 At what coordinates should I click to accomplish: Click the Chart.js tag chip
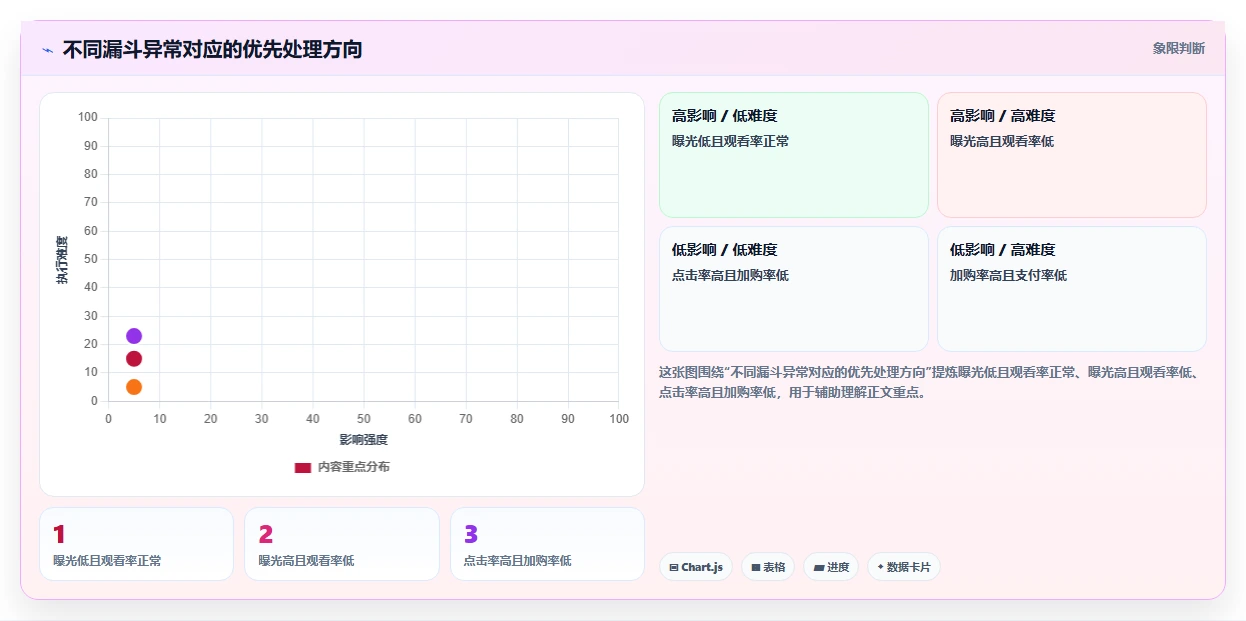[695, 567]
